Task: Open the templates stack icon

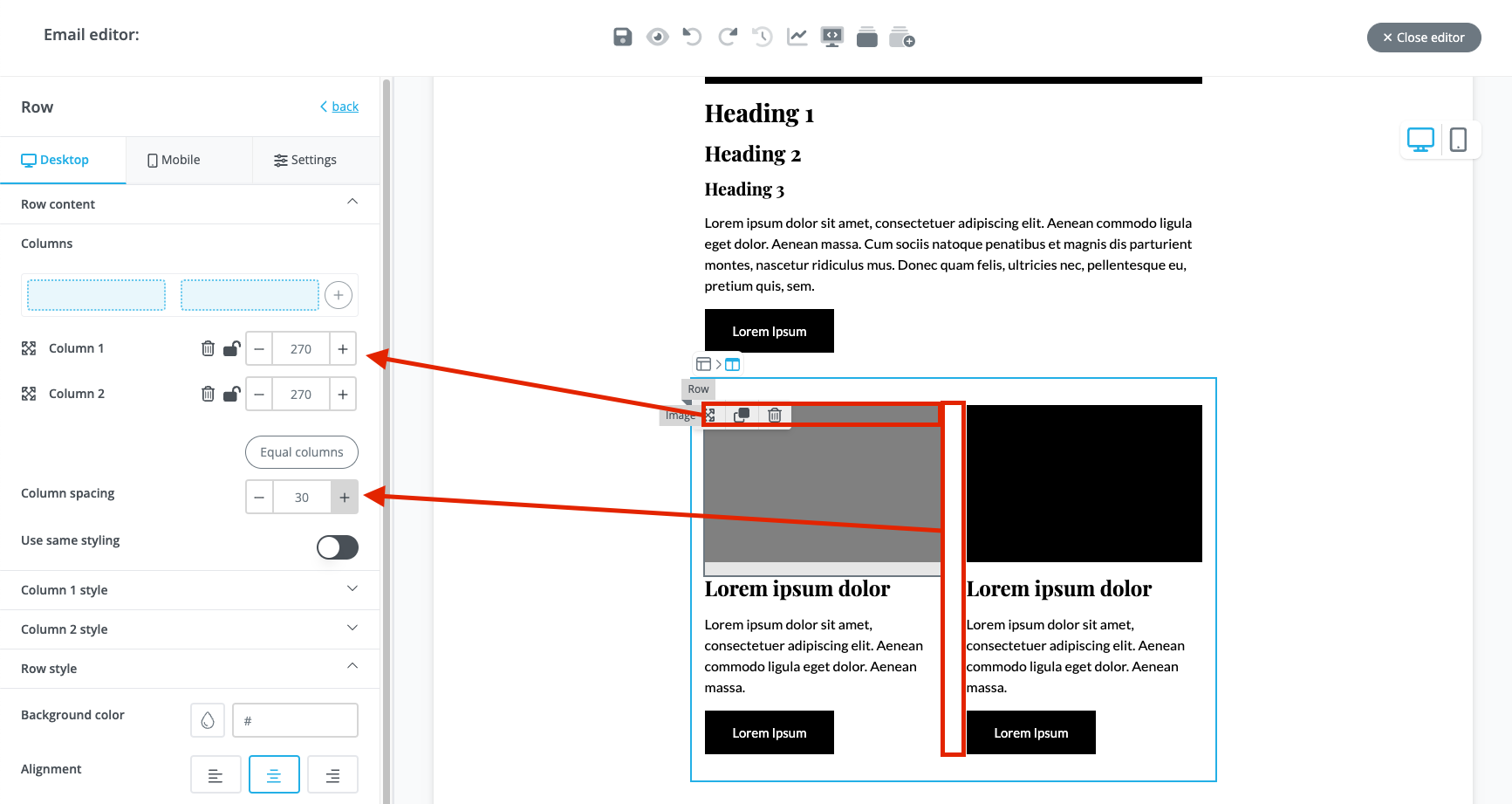Action: 867,37
